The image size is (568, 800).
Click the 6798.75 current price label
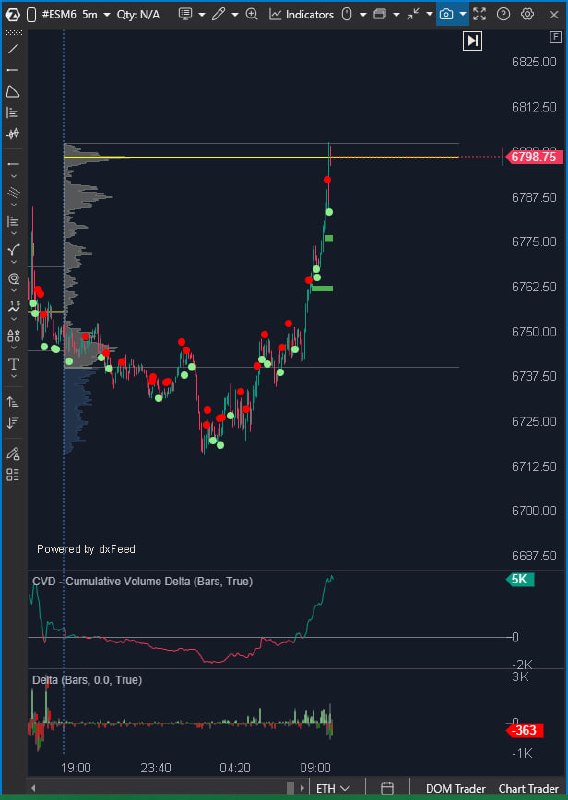pos(533,157)
